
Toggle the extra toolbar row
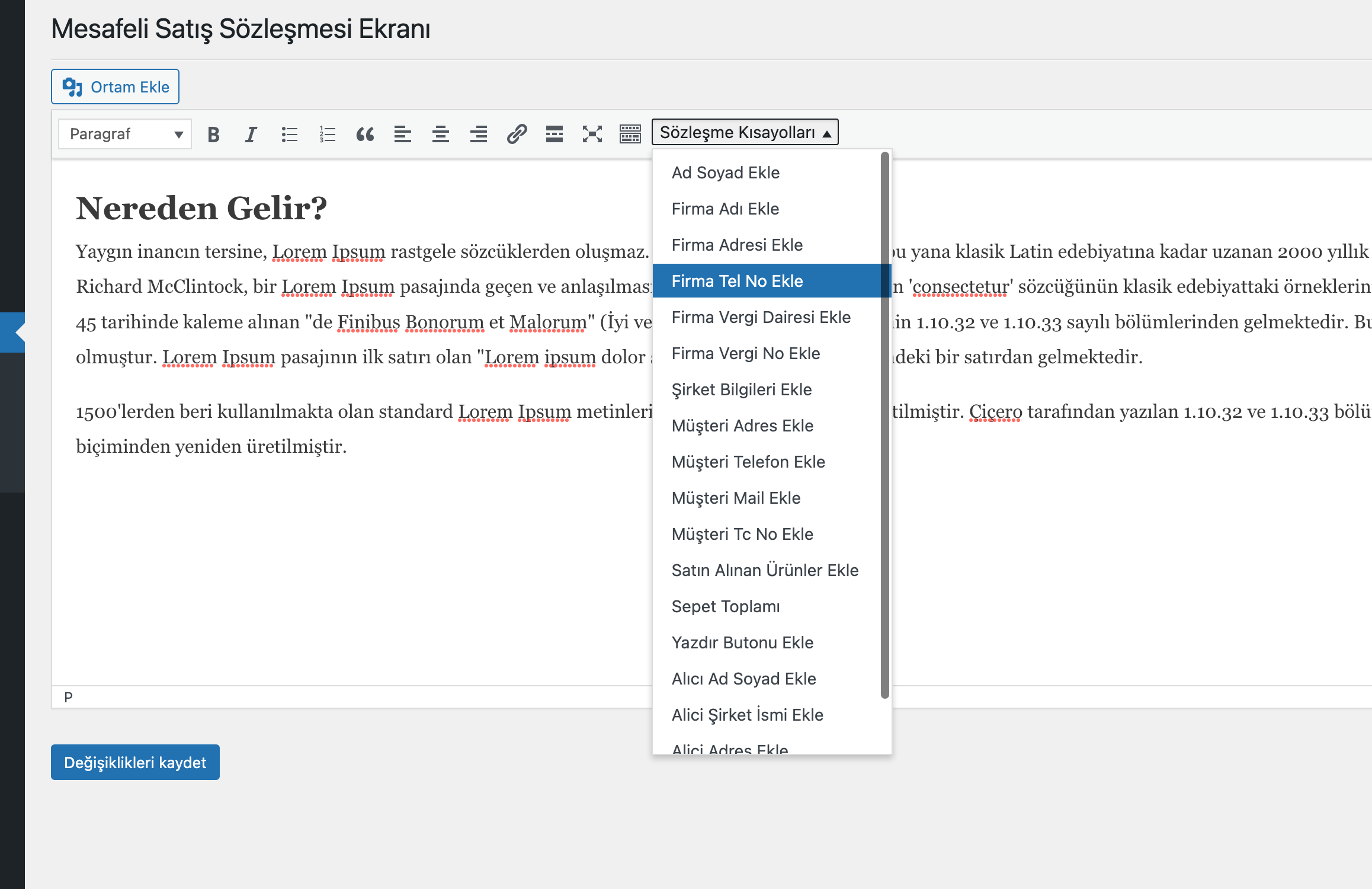[630, 135]
